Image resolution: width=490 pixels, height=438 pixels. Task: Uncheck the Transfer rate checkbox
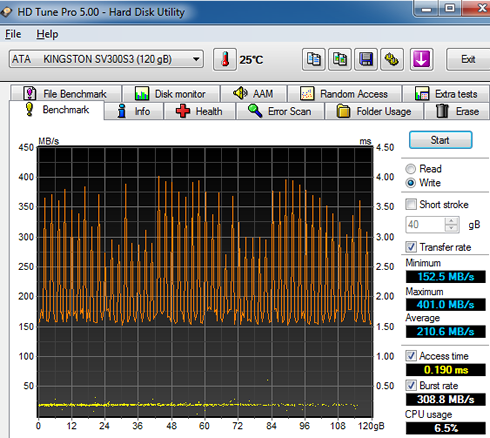411,247
